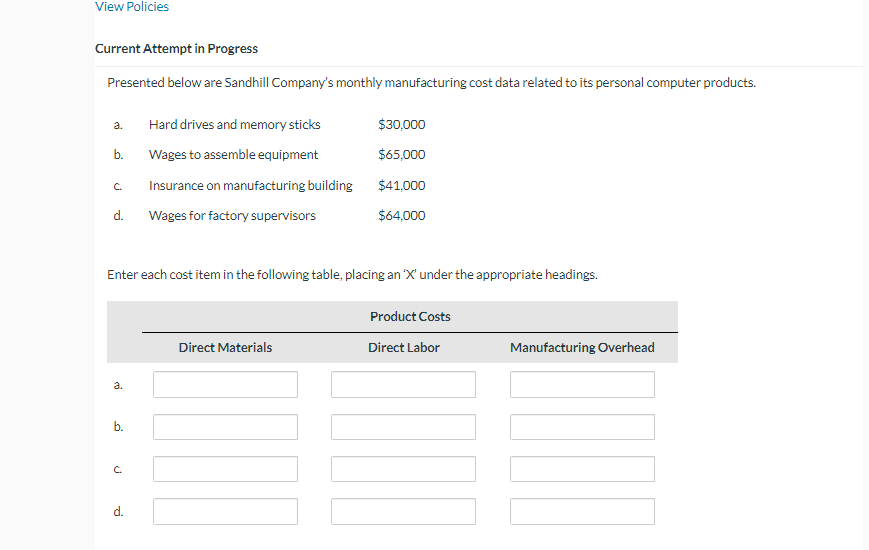The width and height of the screenshot is (869, 550).
Task: Click Direct Labor field for row d
Action: tap(403, 511)
